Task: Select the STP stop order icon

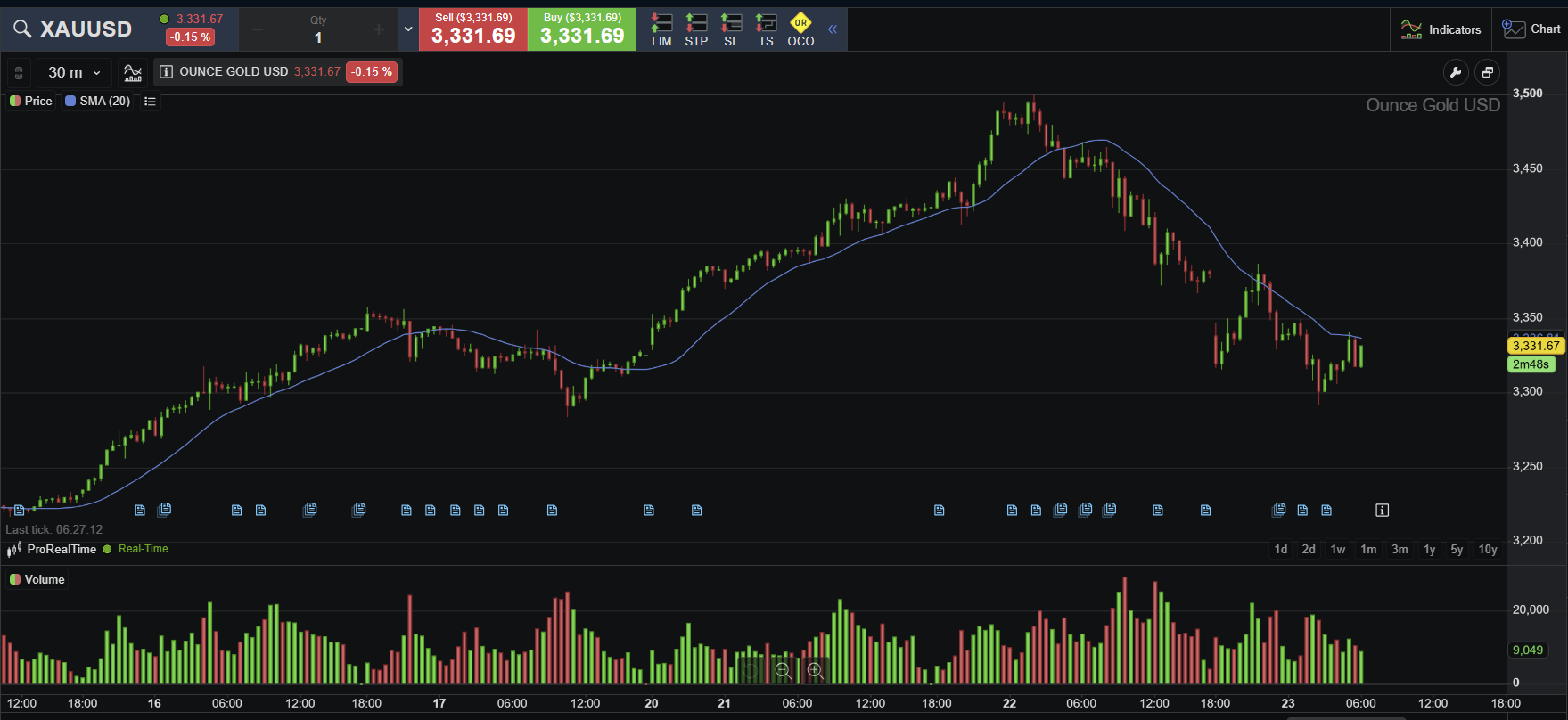Action: point(696,29)
